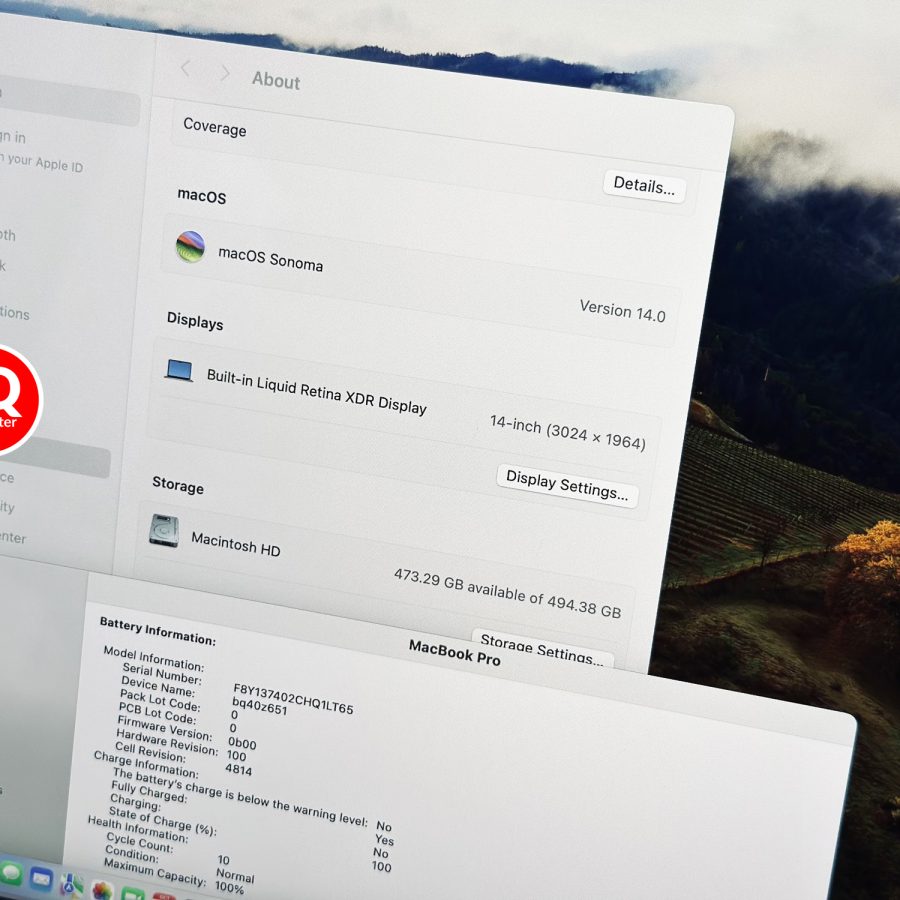Click firmware version value 0b00

(x=242, y=743)
